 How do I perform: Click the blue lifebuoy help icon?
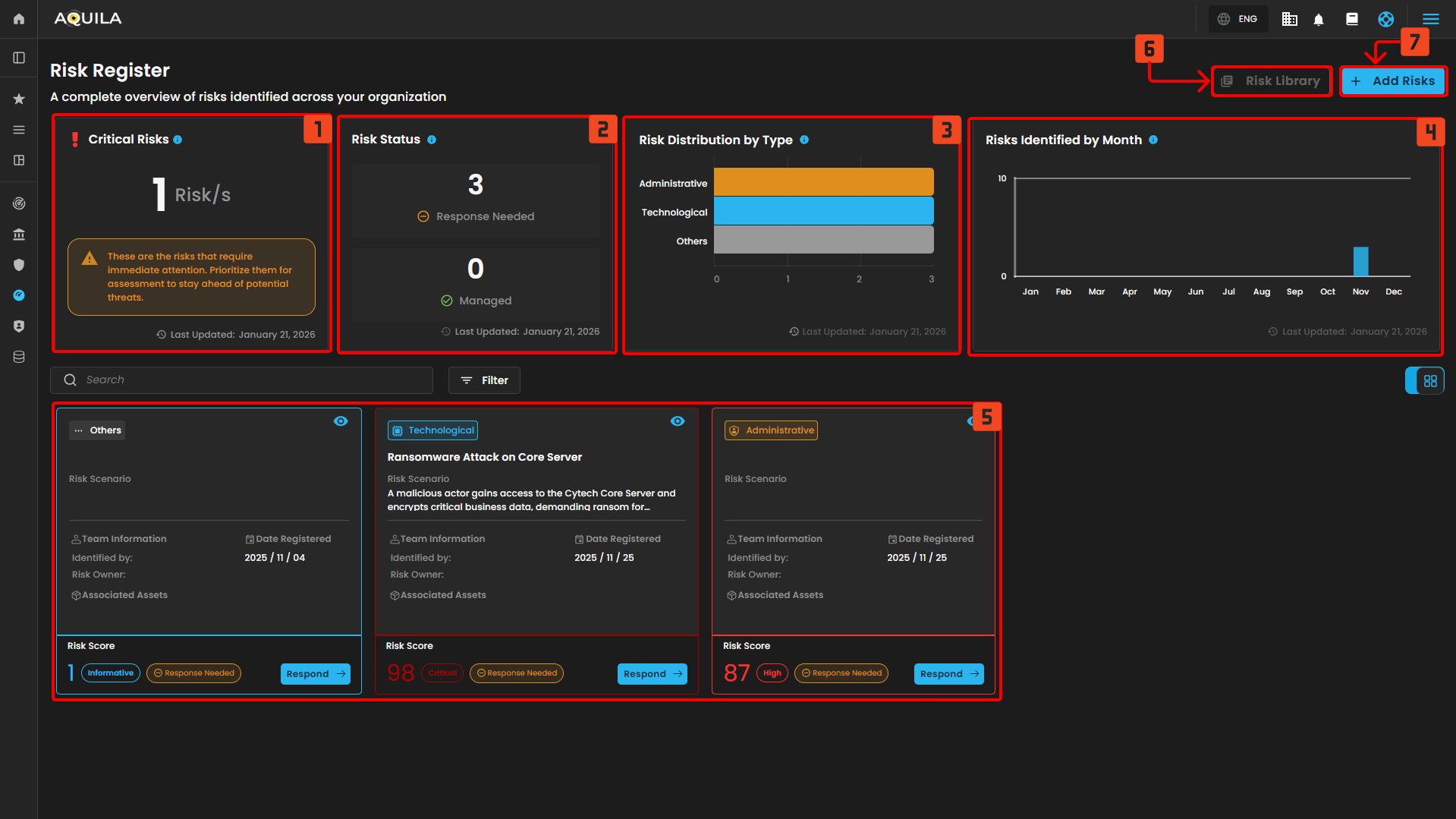point(1385,20)
